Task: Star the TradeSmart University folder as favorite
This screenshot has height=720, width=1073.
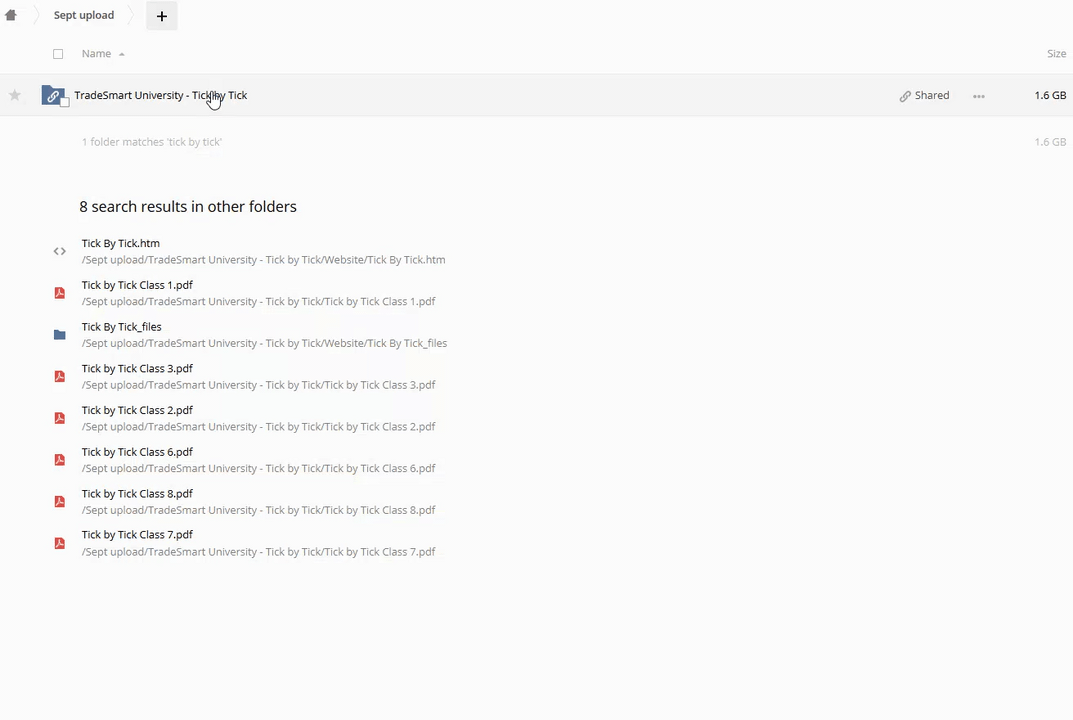Action: tap(15, 95)
